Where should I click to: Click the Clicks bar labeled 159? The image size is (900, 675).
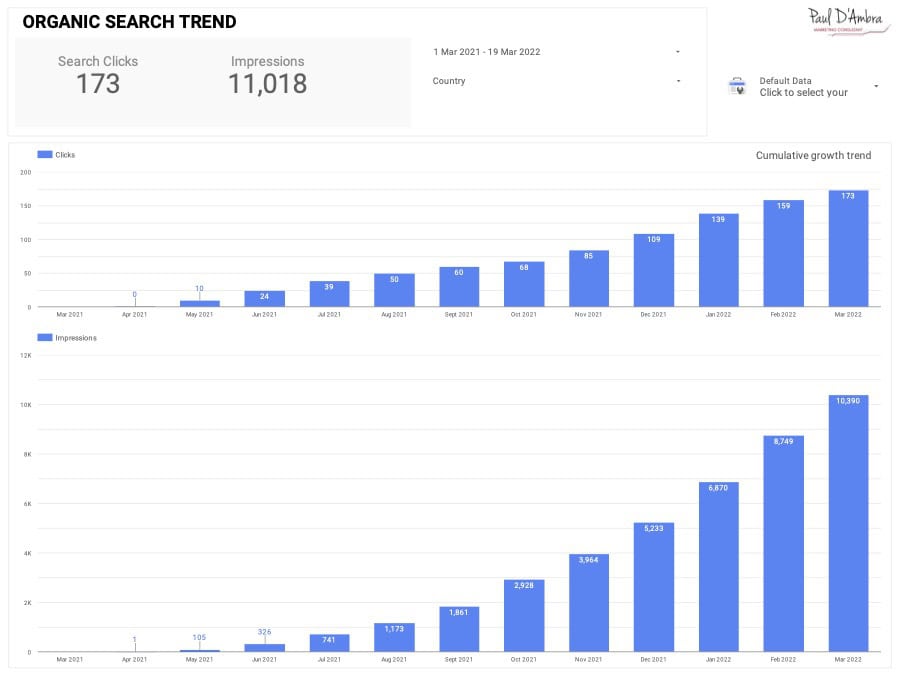point(783,254)
